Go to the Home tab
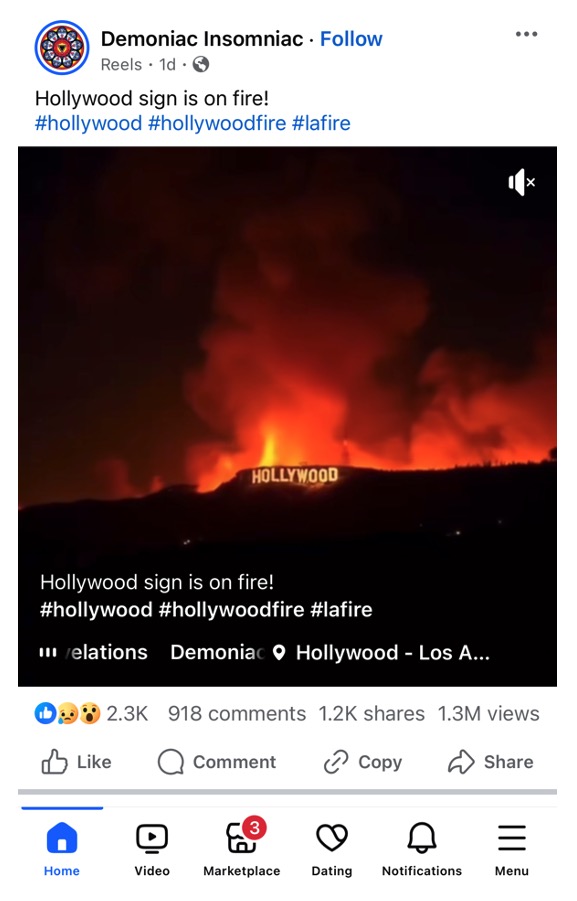 [x=62, y=849]
